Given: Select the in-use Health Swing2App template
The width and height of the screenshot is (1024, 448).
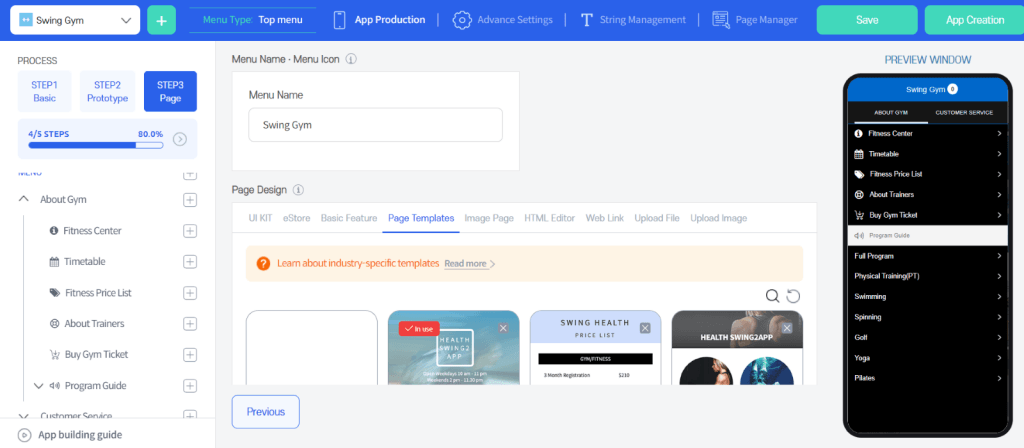Looking at the screenshot, I should (x=454, y=347).
